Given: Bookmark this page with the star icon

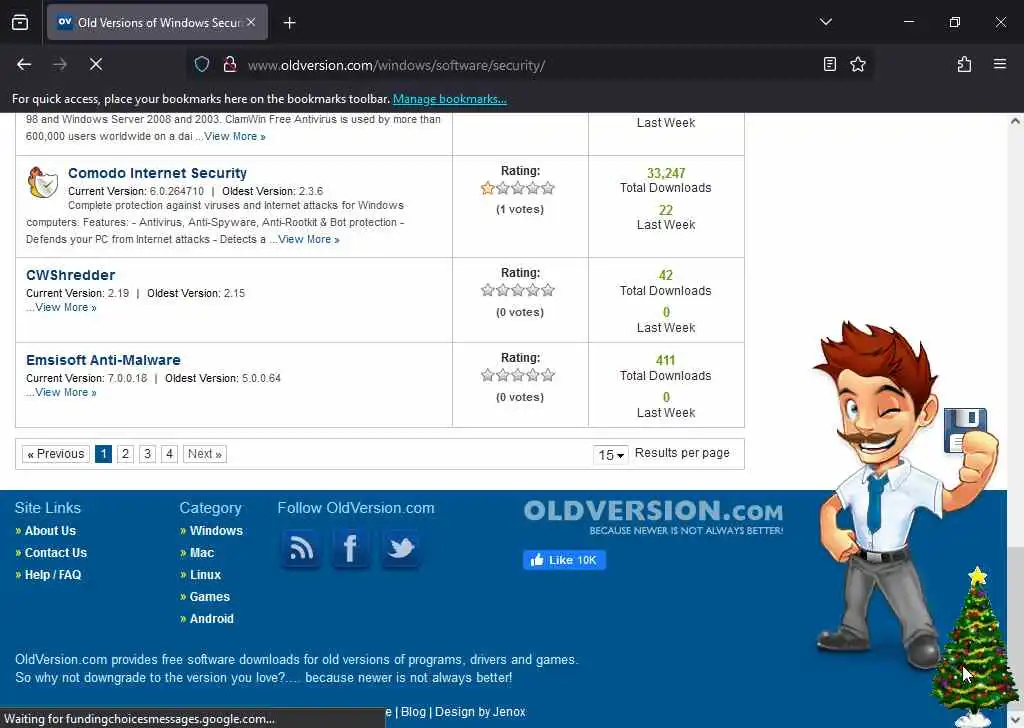Looking at the screenshot, I should click(858, 64).
